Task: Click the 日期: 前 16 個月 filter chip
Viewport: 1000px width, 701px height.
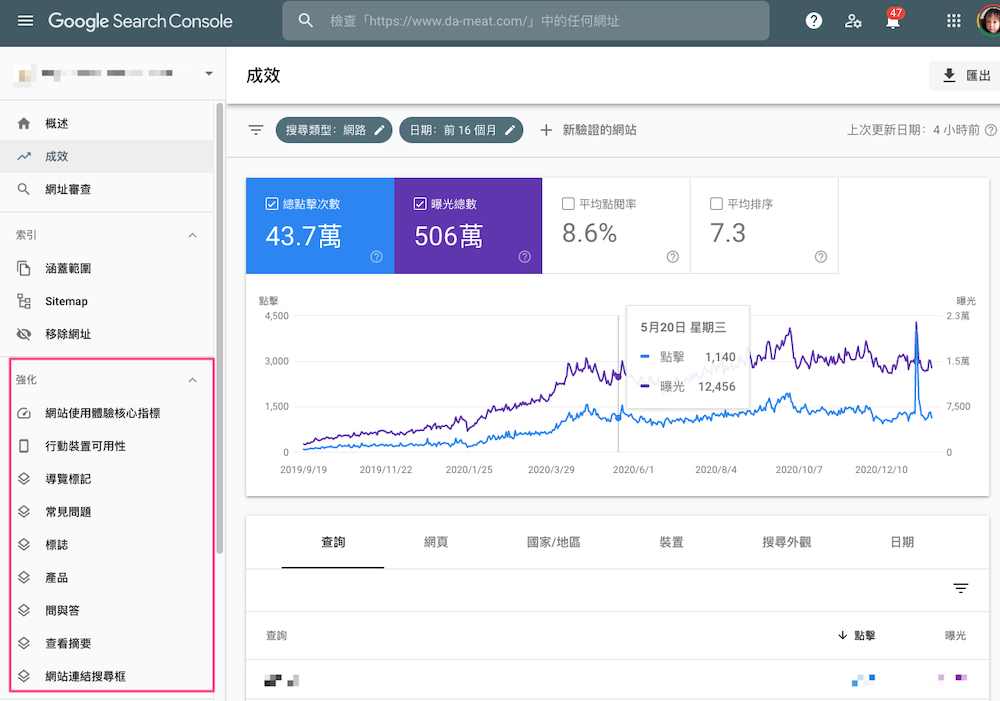Action: coord(461,130)
